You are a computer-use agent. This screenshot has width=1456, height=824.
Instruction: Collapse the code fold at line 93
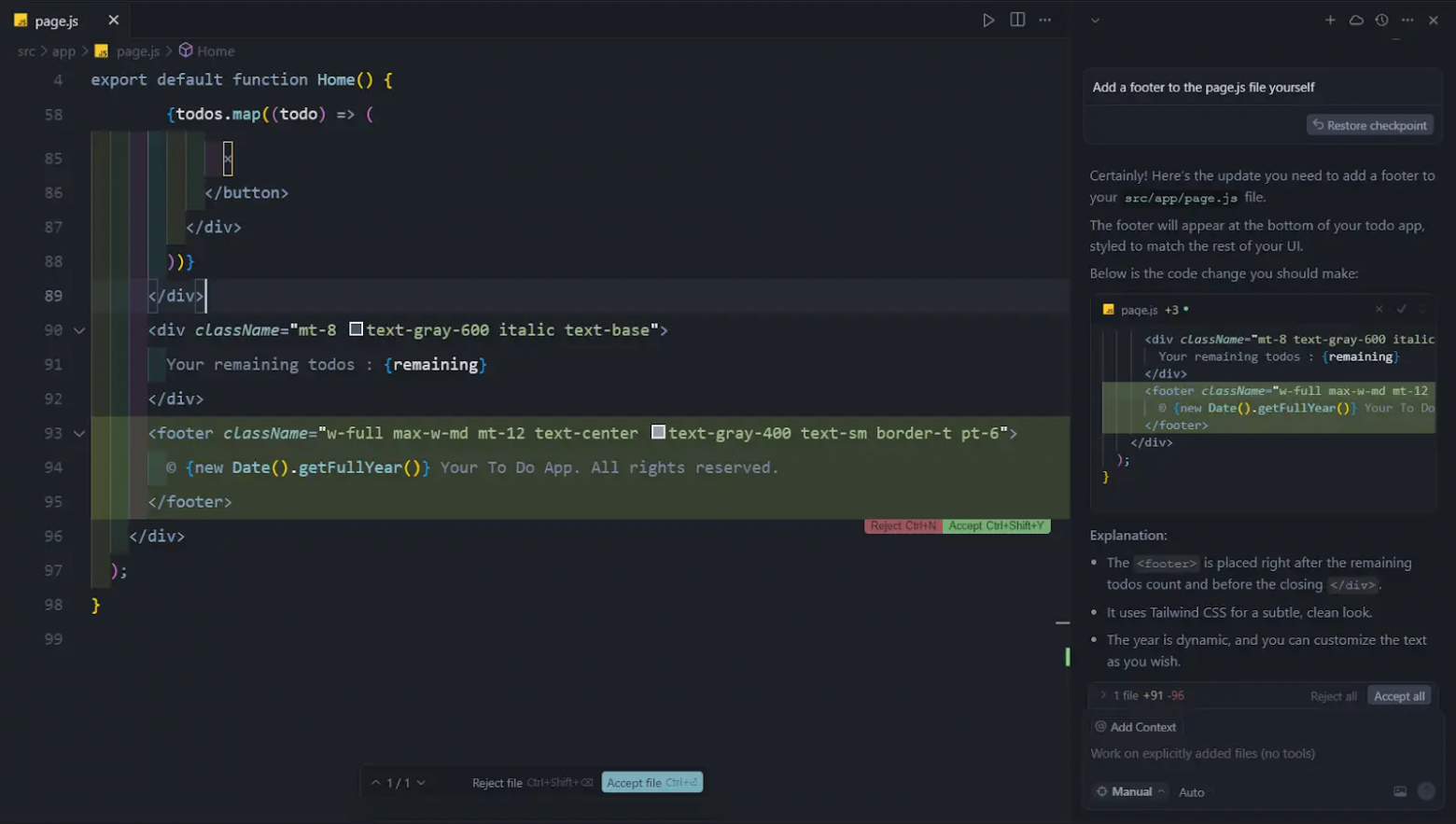click(79, 433)
